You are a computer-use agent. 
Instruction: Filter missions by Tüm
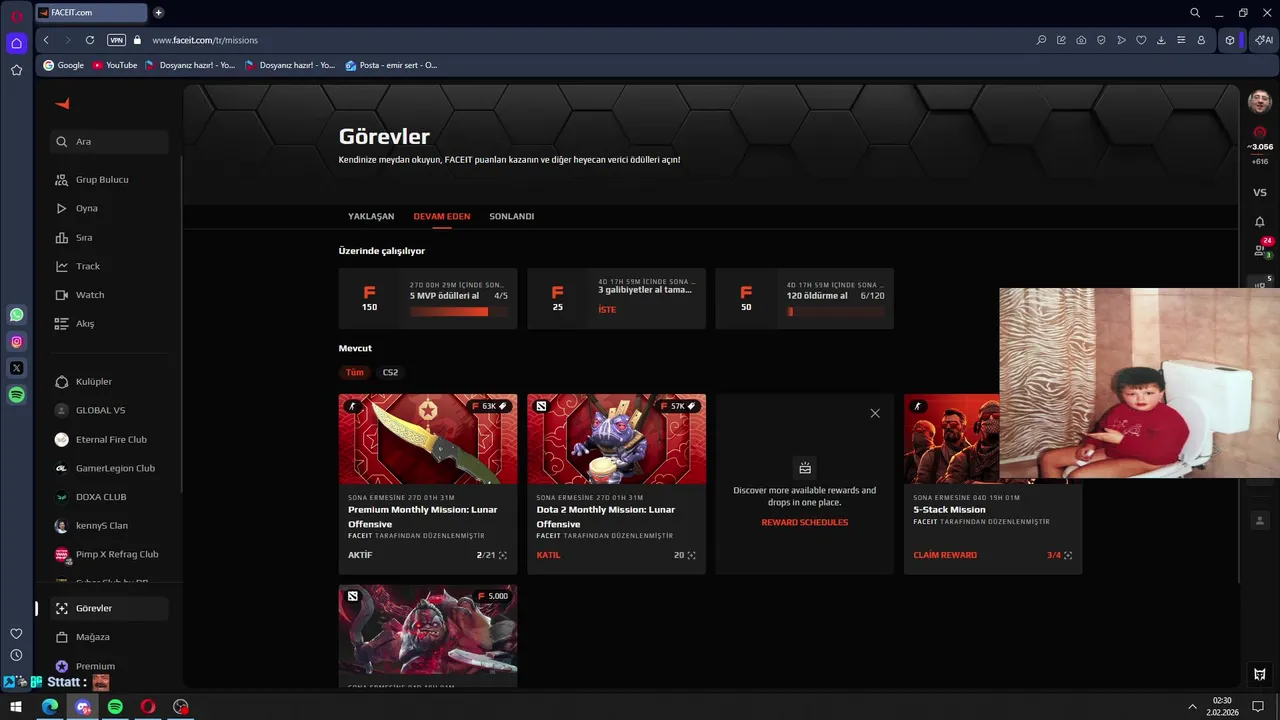355,372
